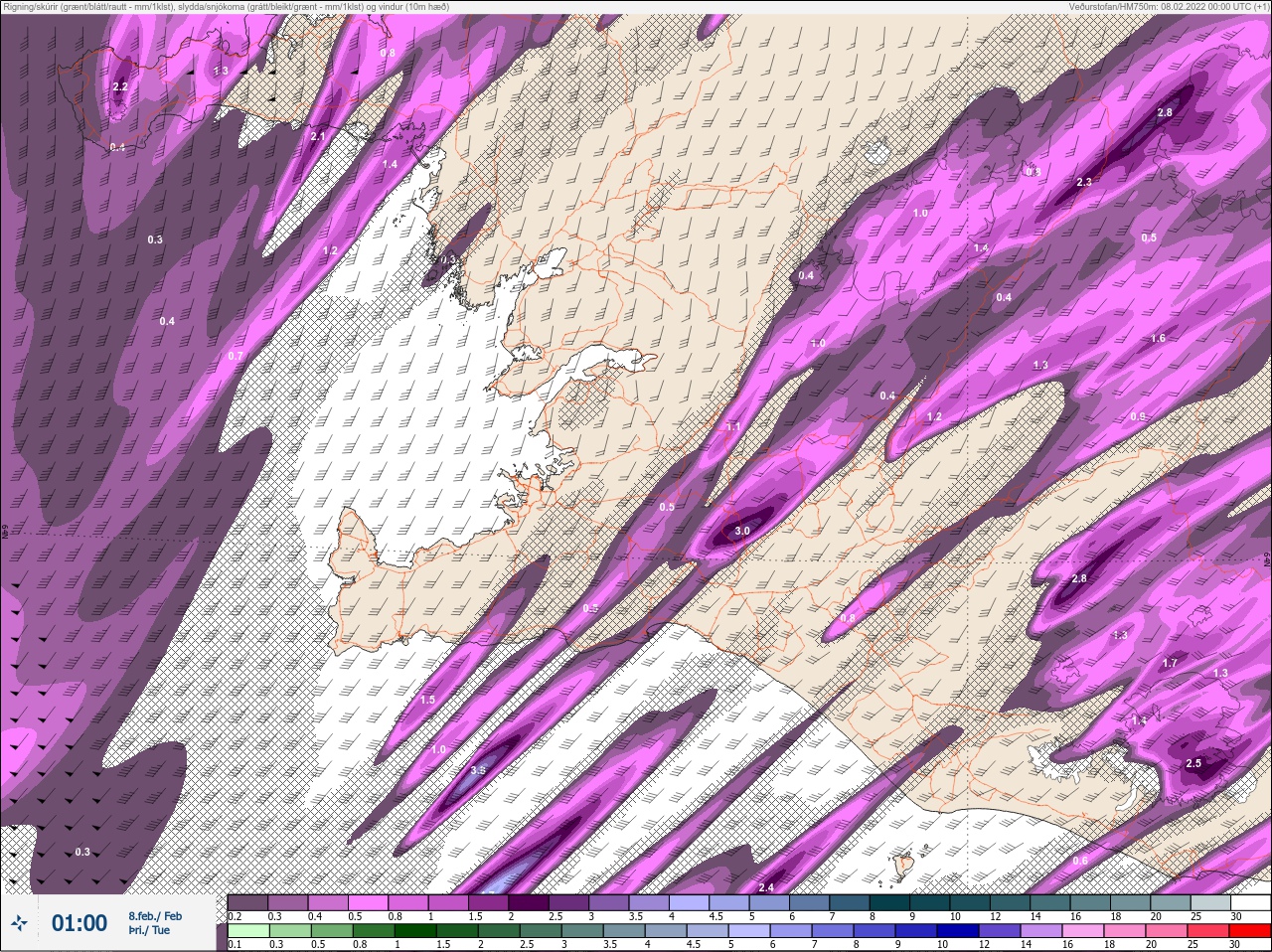Screen dimensions: 1272x952
Task: Click the 01:00 forecast time display
Action: [x=79, y=923]
